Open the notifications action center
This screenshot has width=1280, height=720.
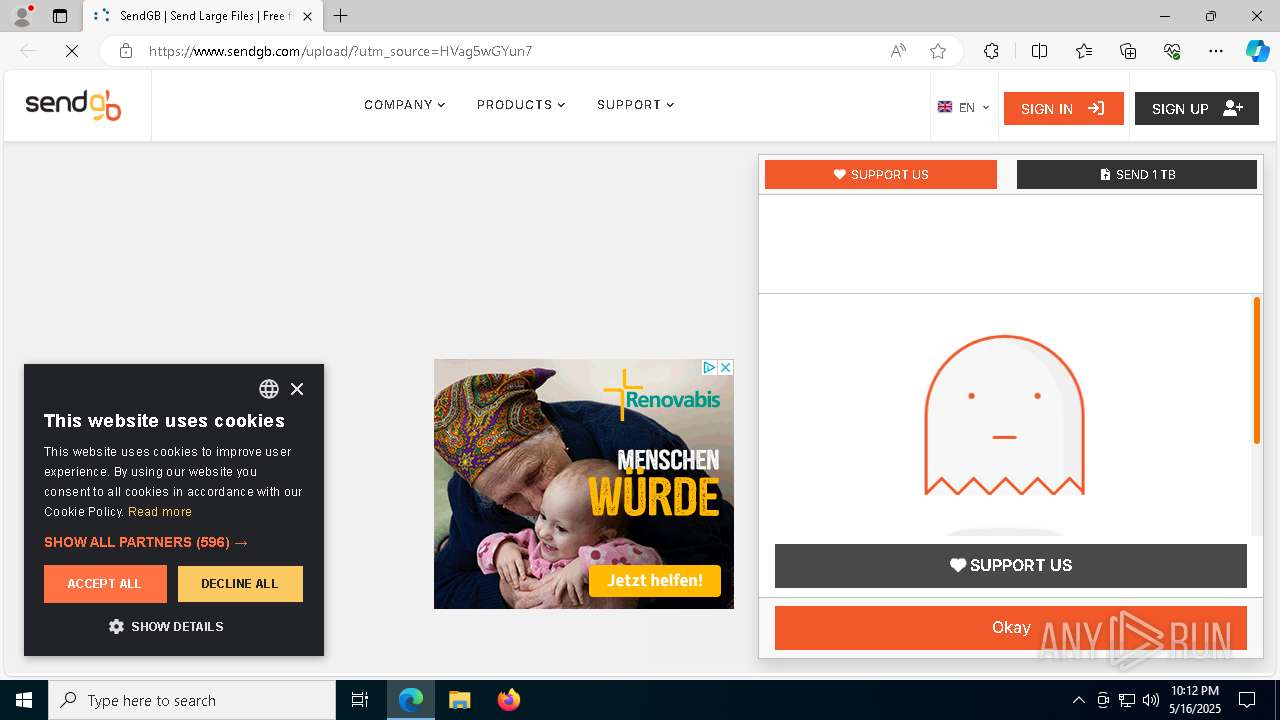(x=1247, y=700)
